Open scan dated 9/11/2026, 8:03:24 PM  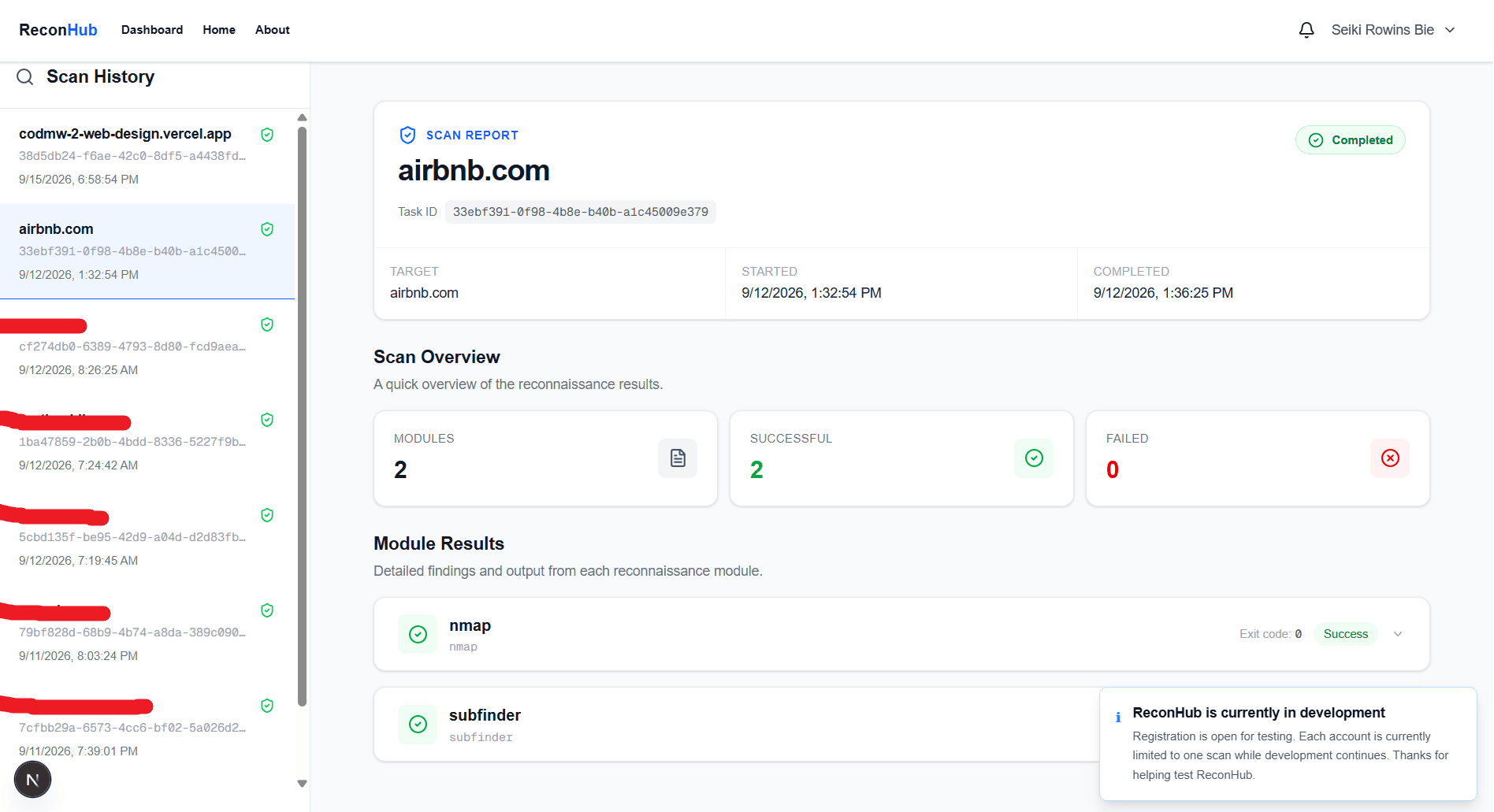(147, 633)
